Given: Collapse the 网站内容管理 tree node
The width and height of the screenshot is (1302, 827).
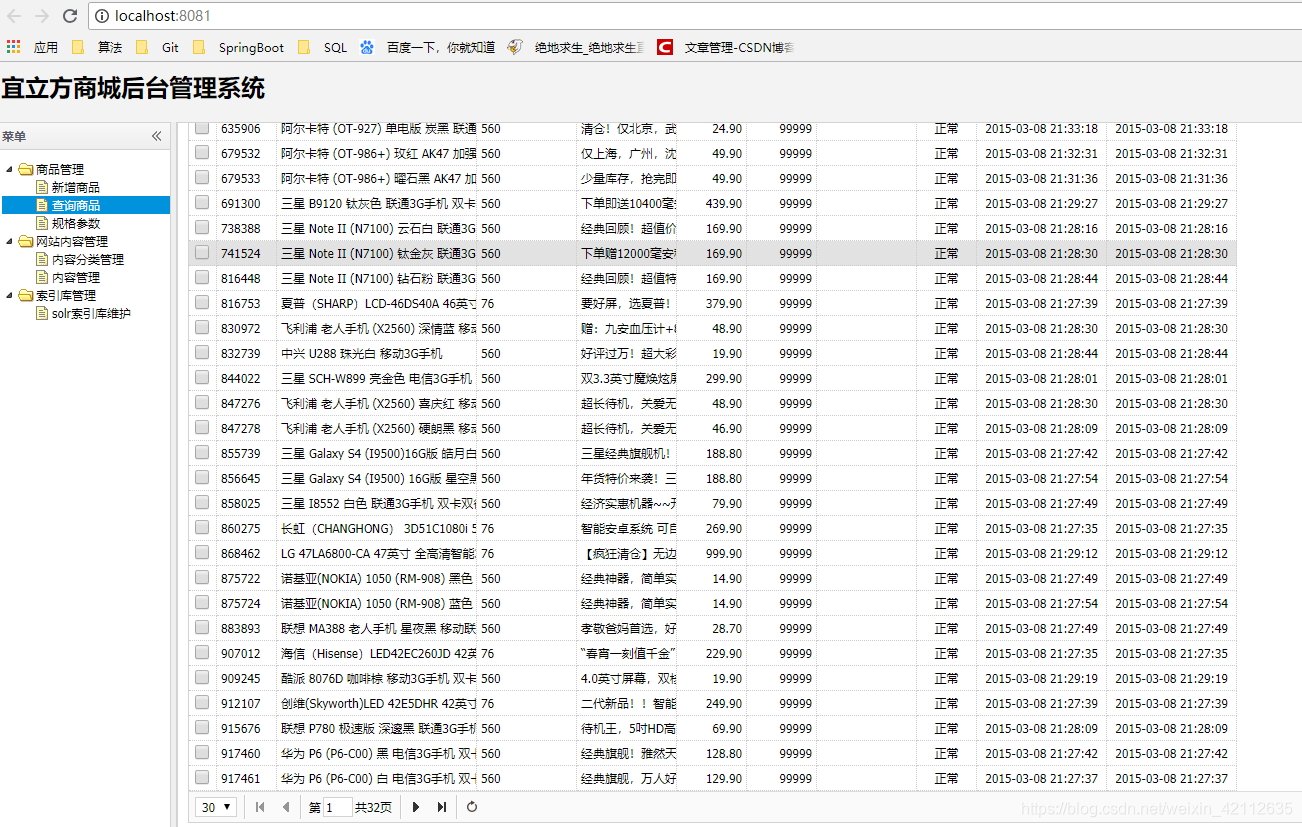Looking at the screenshot, I should (10, 241).
